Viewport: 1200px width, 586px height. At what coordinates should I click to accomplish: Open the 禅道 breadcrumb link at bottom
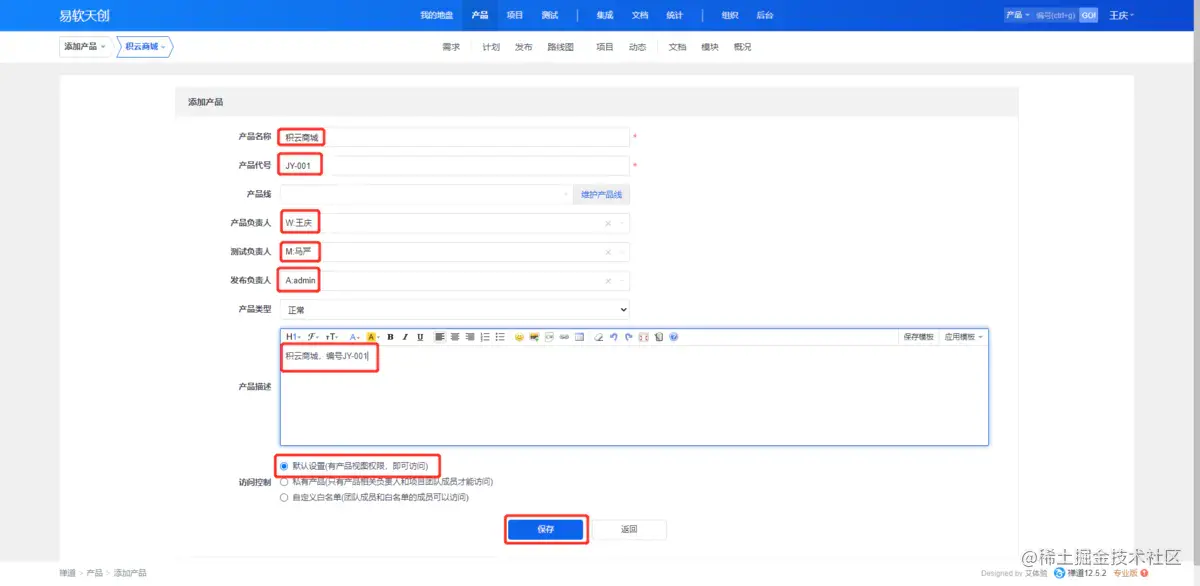(67, 573)
